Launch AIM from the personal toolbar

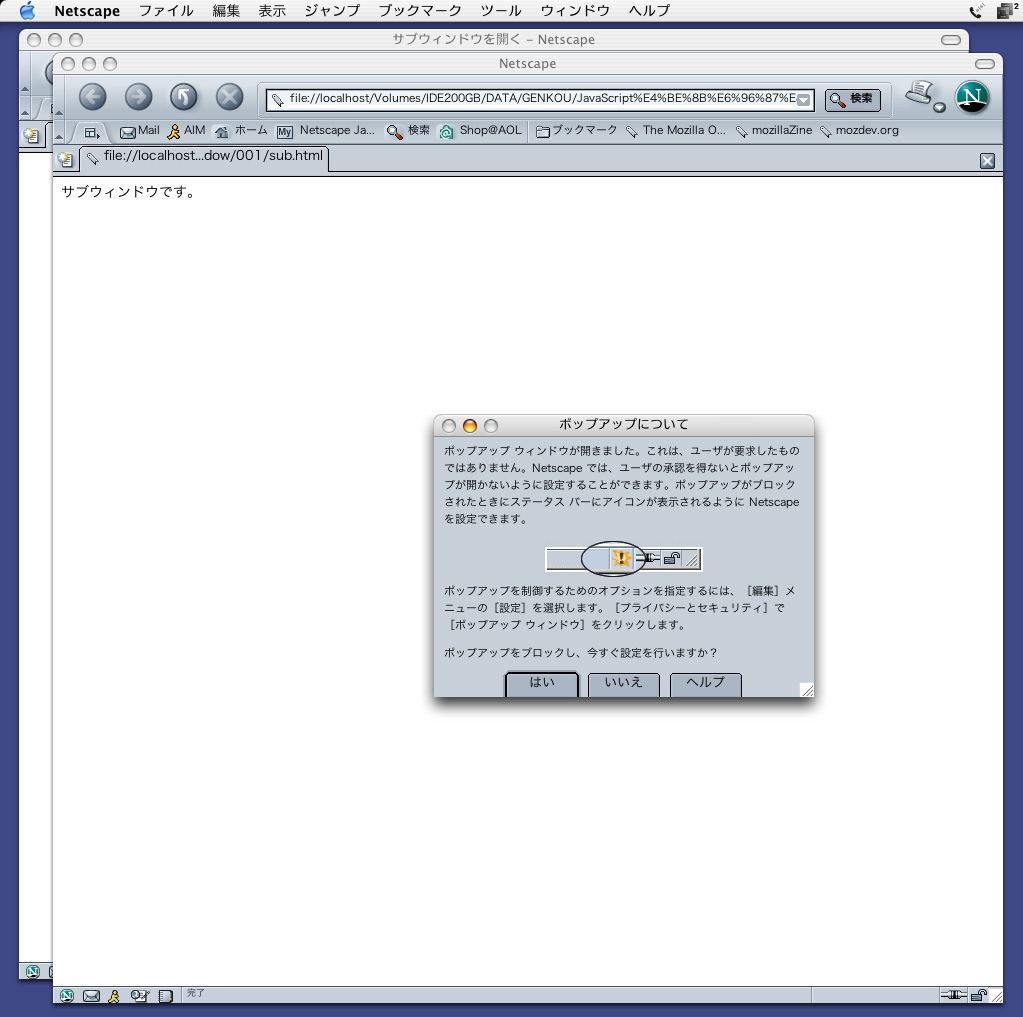pyautogui.click(x=186, y=131)
